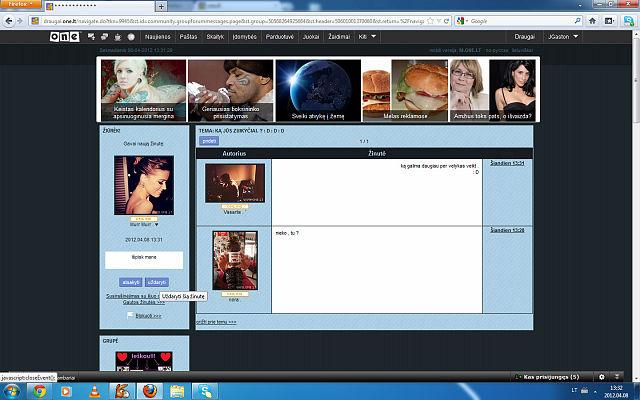Open the burger advertising banner

pos(405,90)
